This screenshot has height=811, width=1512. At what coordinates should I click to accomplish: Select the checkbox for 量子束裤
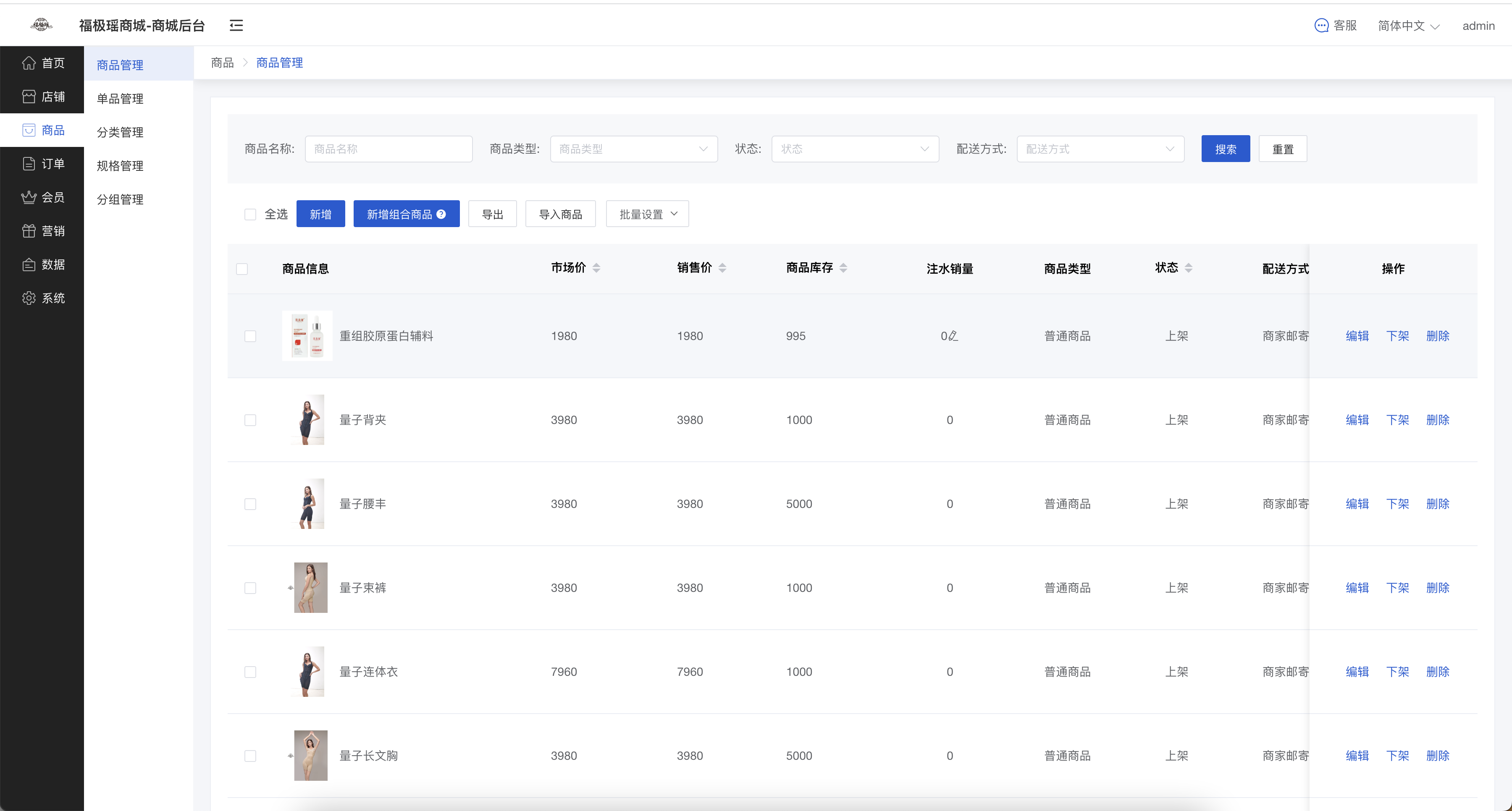tap(250, 587)
